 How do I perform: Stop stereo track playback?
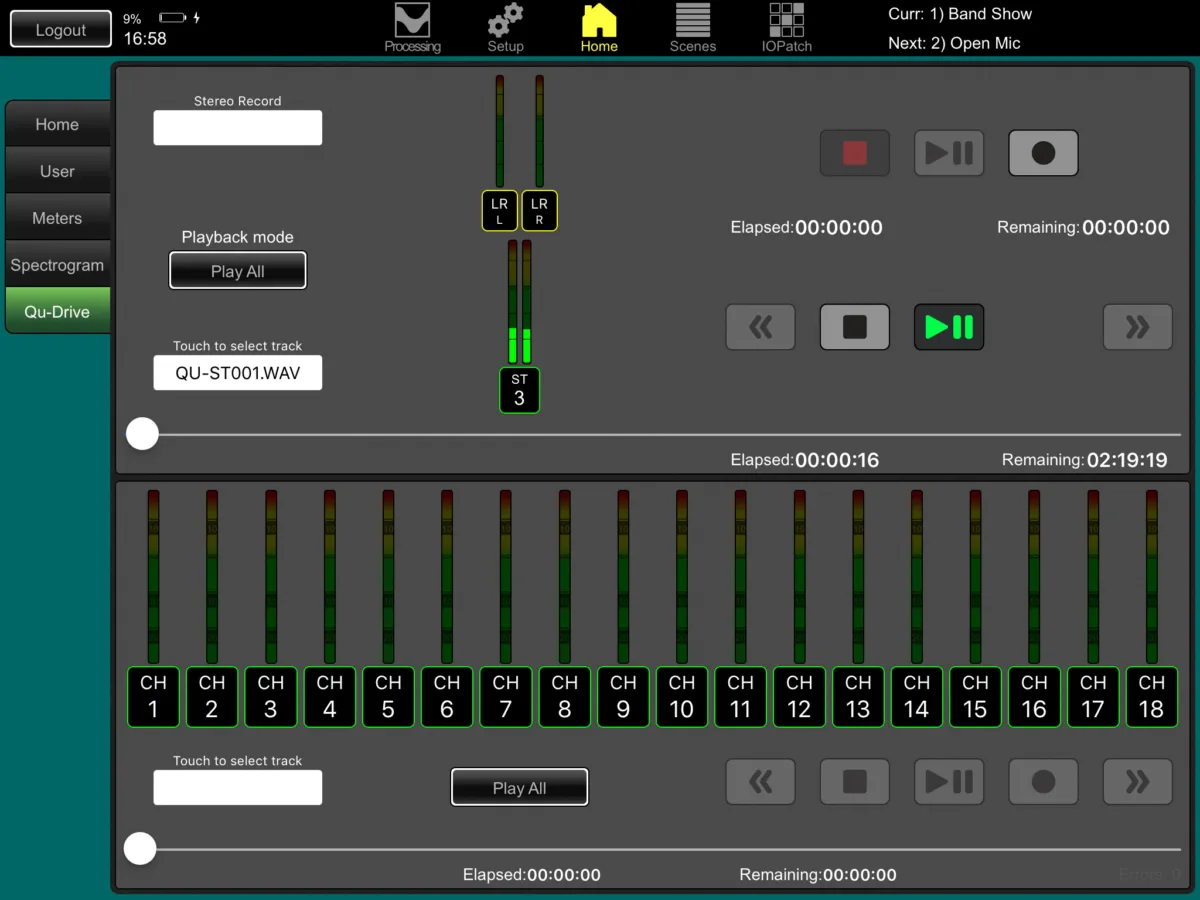click(x=855, y=327)
